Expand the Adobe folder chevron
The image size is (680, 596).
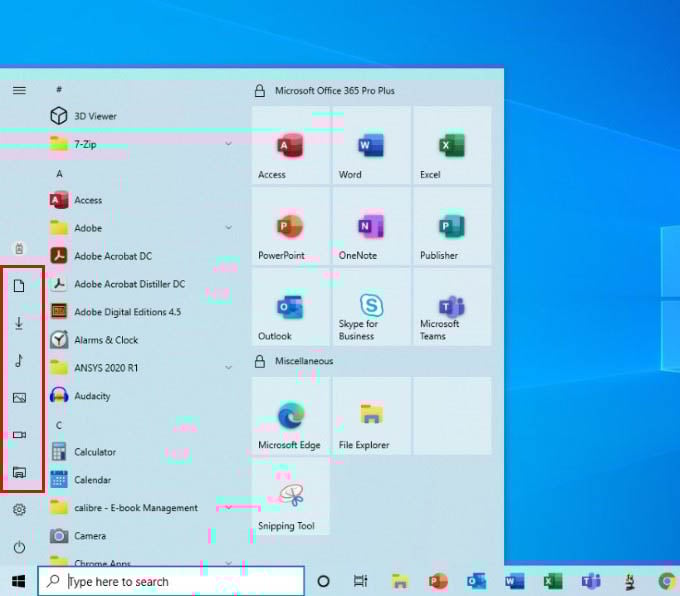click(229, 228)
